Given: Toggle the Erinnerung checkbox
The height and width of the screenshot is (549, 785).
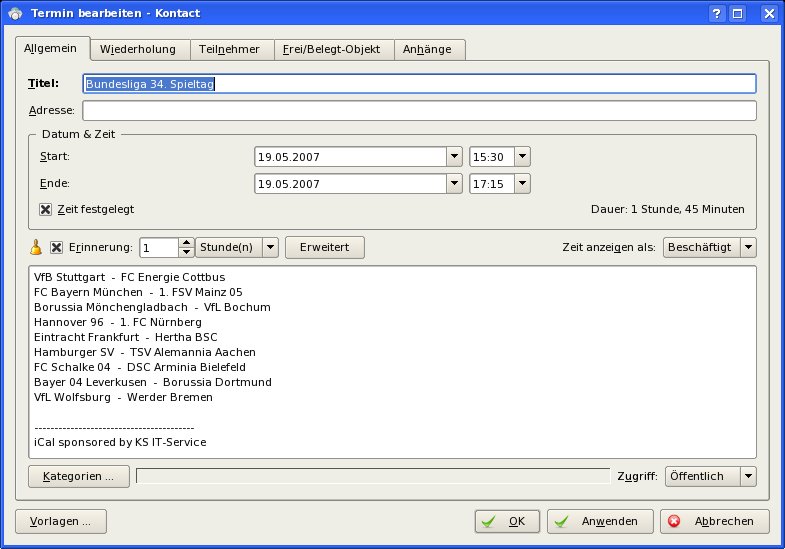Looking at the screenshot, I should (x=56, y=247).
